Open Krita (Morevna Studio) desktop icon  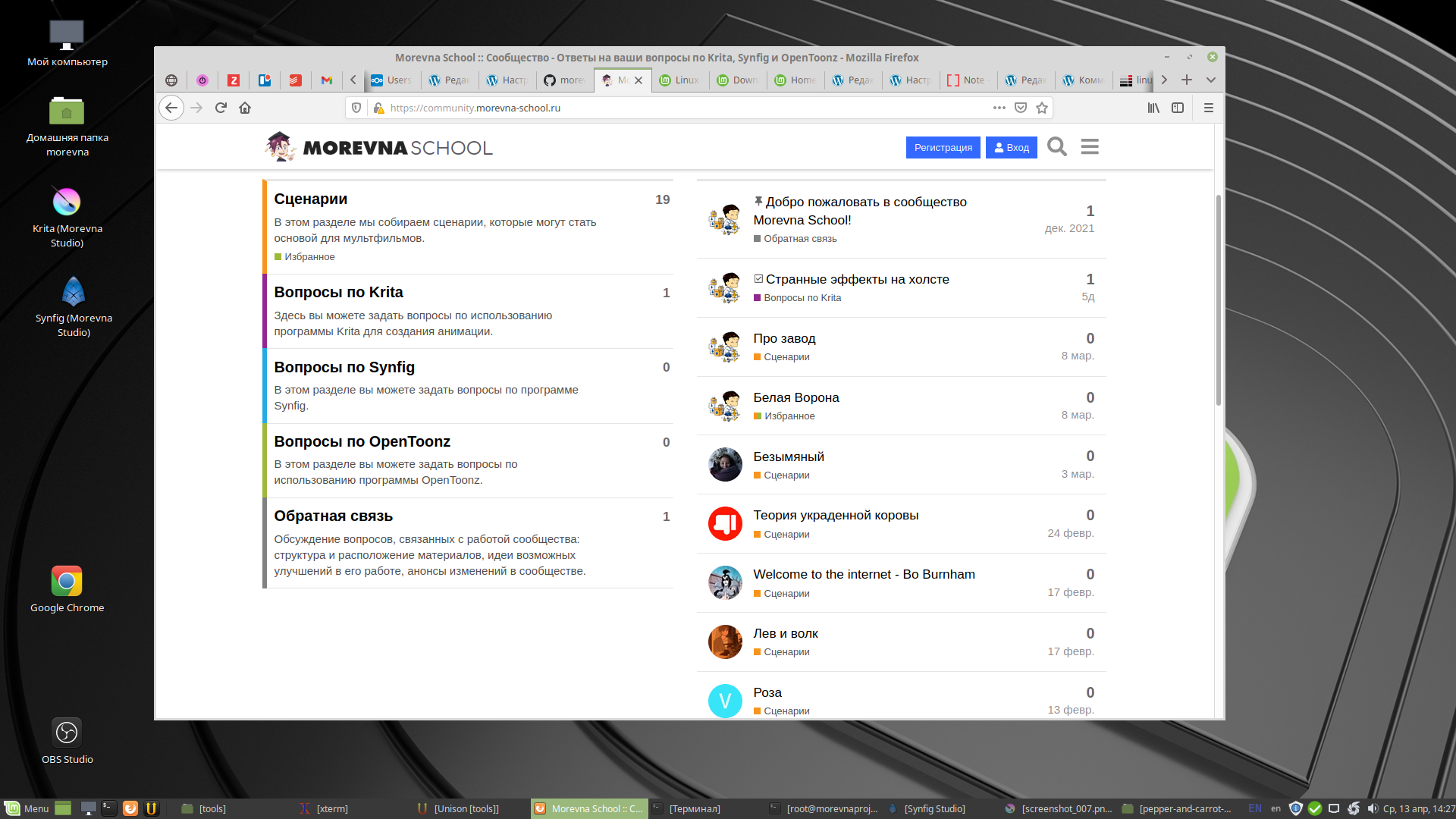coord(67,217)
